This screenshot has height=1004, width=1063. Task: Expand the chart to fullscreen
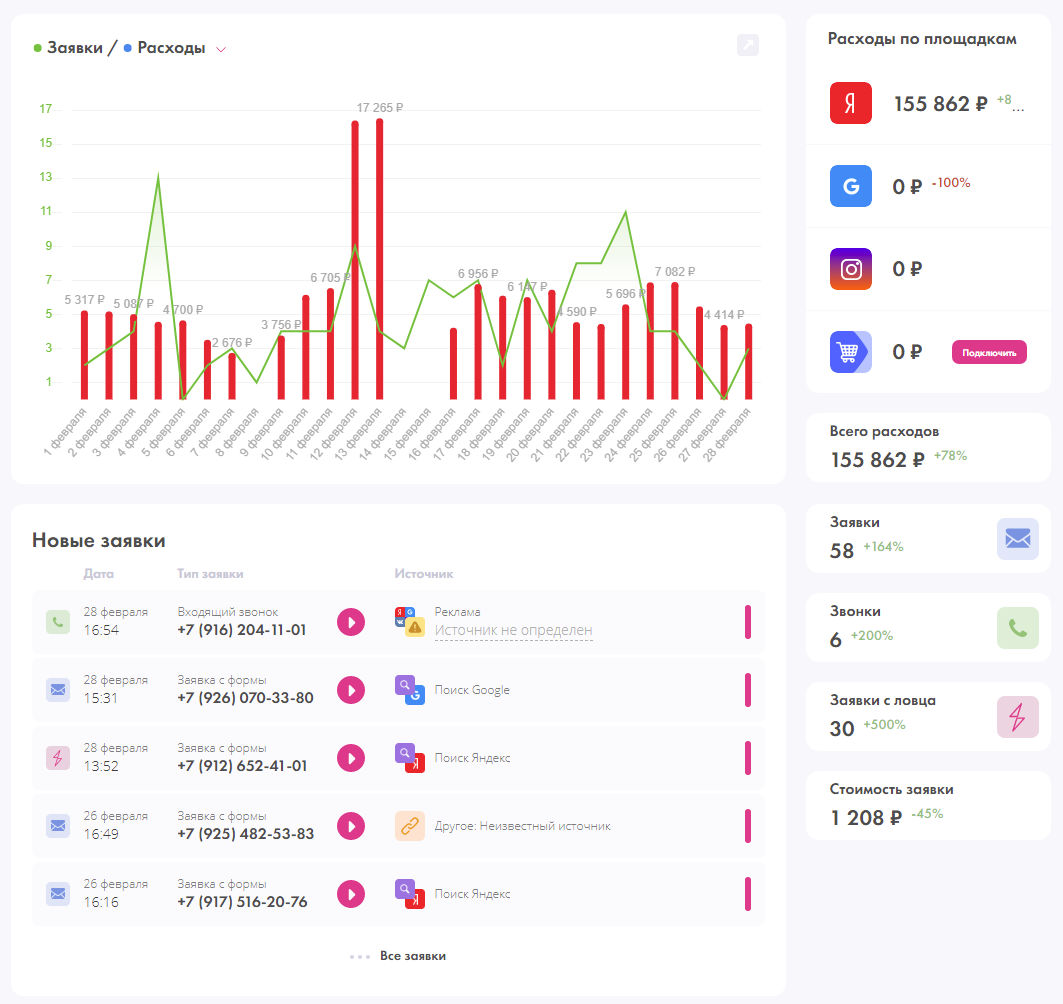tap(748, 45)
